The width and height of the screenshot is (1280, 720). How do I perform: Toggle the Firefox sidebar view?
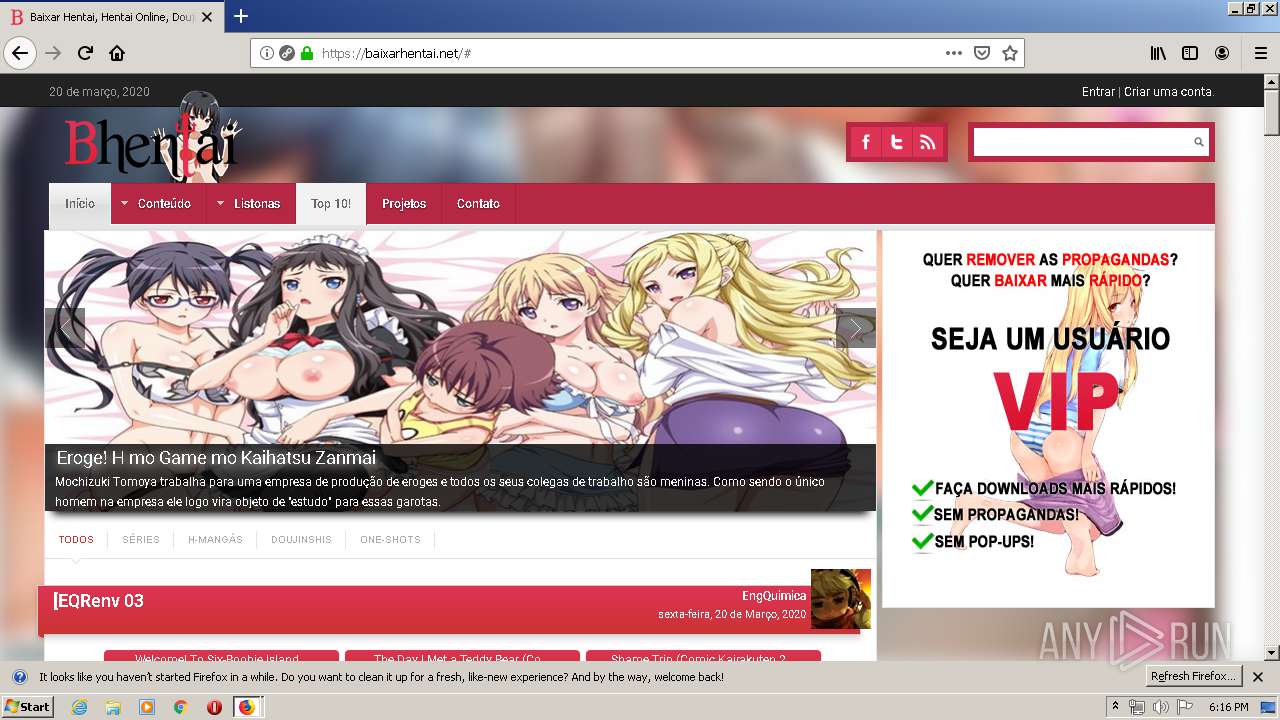1190,53
